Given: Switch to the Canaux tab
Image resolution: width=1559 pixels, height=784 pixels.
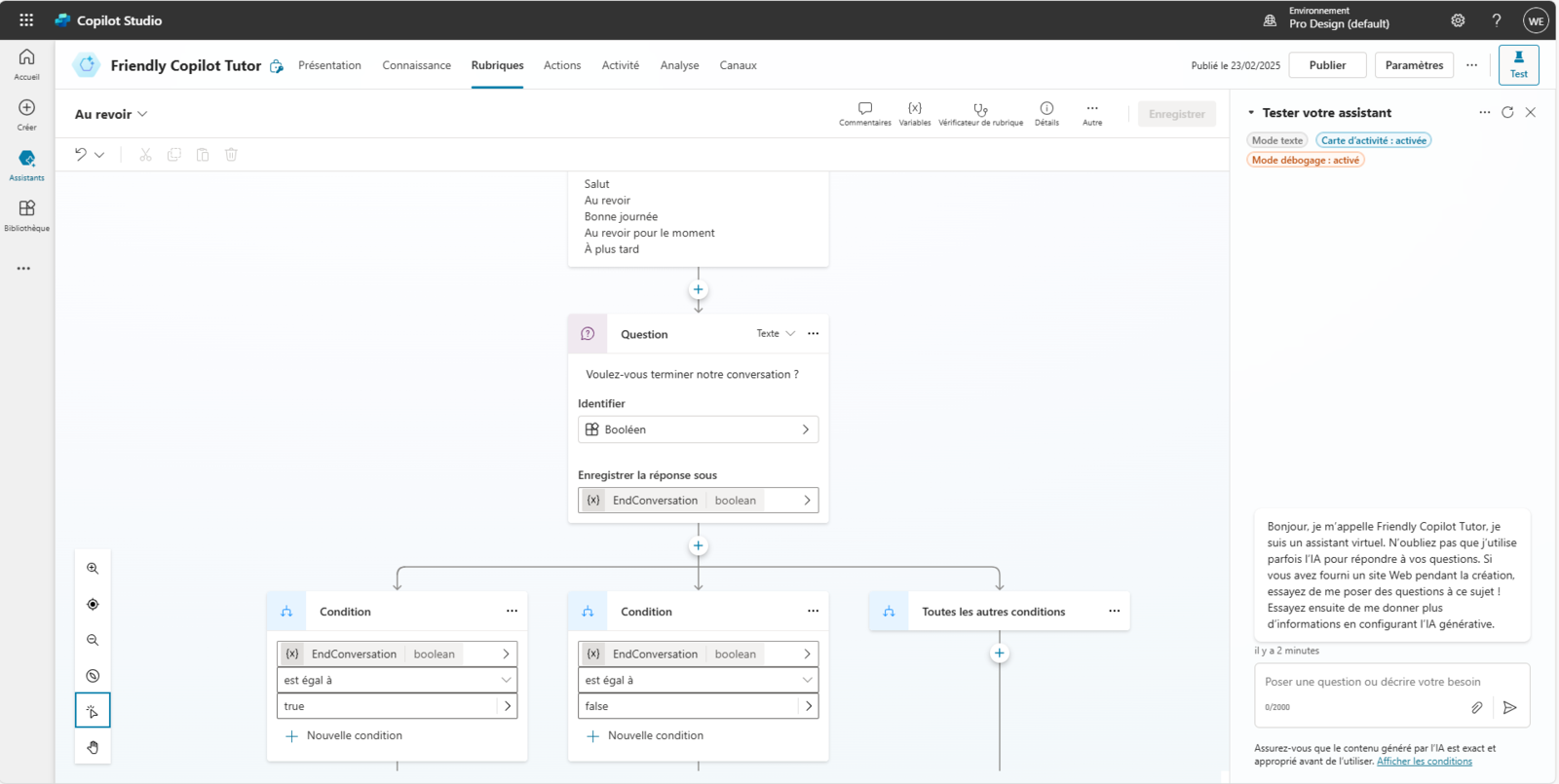Looking at the screenshot, I should (x=738, y=65).
